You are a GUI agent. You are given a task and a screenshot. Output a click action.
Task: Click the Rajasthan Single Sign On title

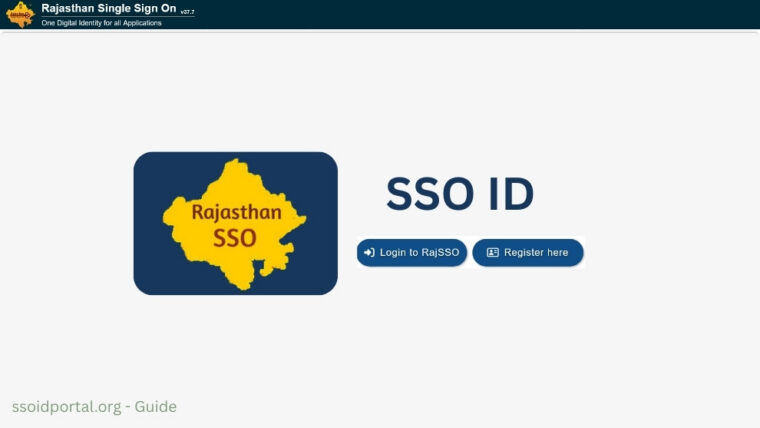[108, 8]
